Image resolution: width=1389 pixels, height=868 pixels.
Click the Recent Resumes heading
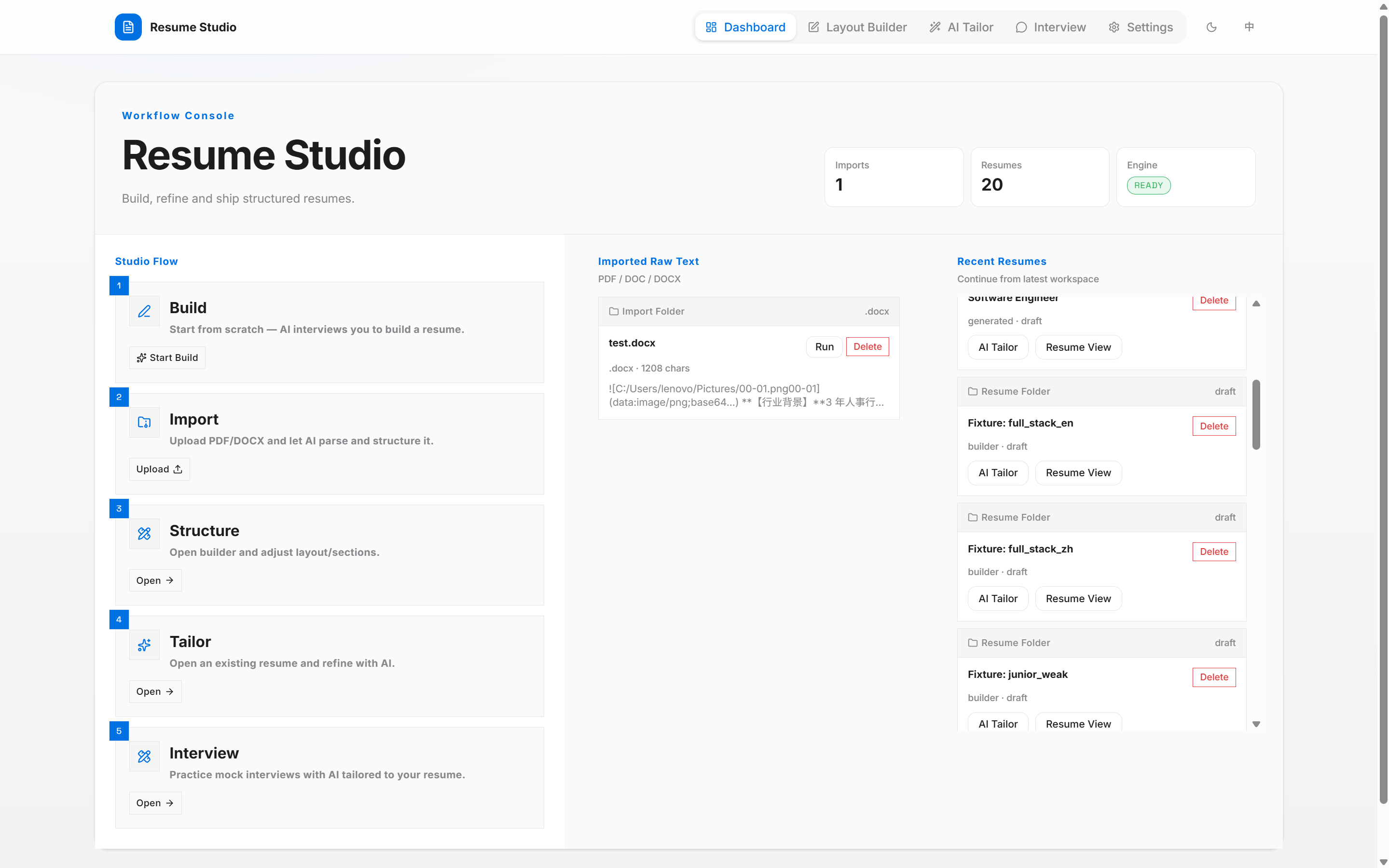pos(1002,261)
